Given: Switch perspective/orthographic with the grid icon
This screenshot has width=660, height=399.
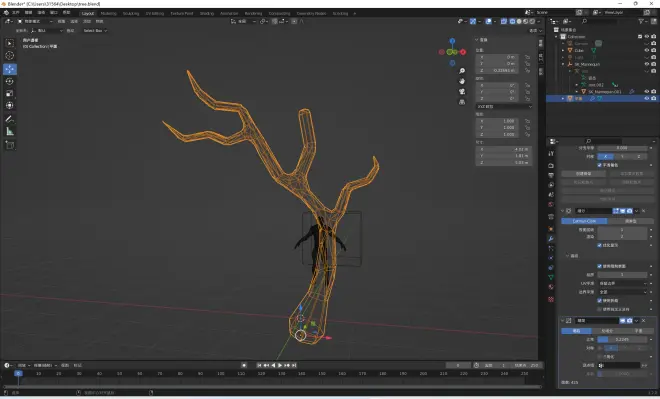Looking at the screenshot, I should pos(462,102).
